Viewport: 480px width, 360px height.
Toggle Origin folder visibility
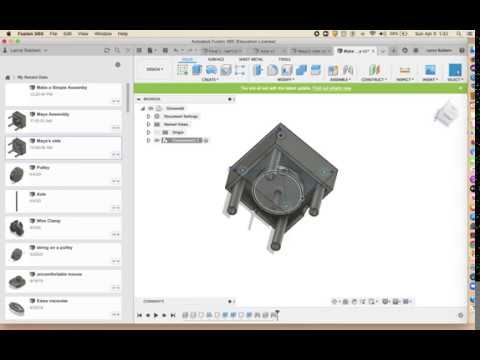157,132
